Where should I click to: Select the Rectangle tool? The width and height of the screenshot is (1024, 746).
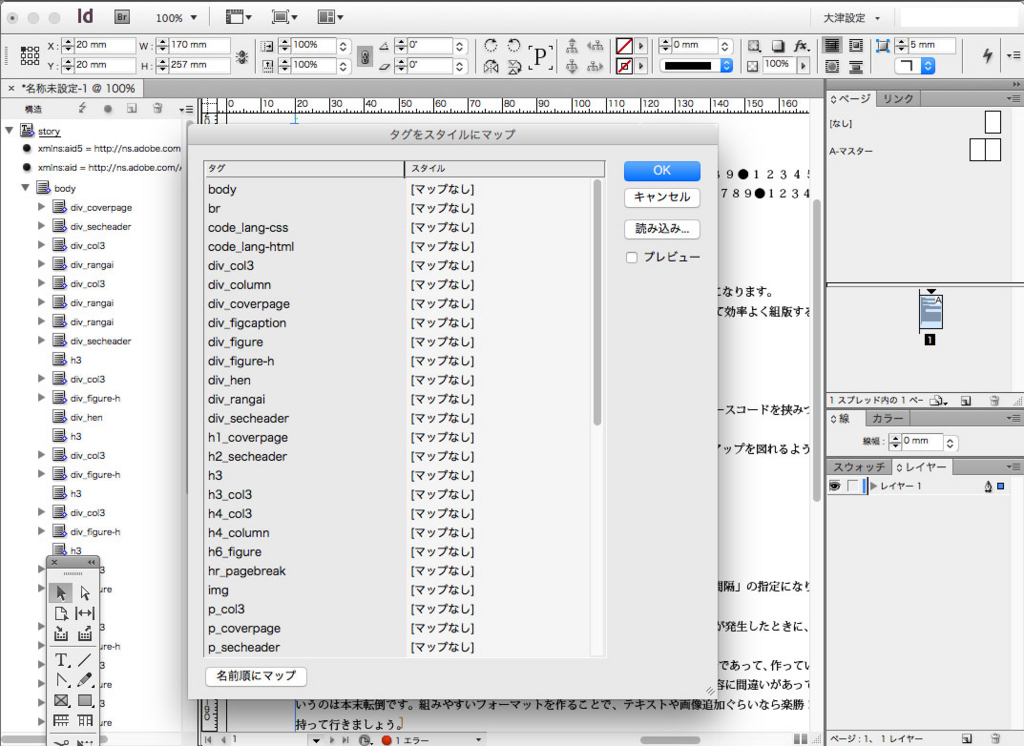tap(85, 700)
